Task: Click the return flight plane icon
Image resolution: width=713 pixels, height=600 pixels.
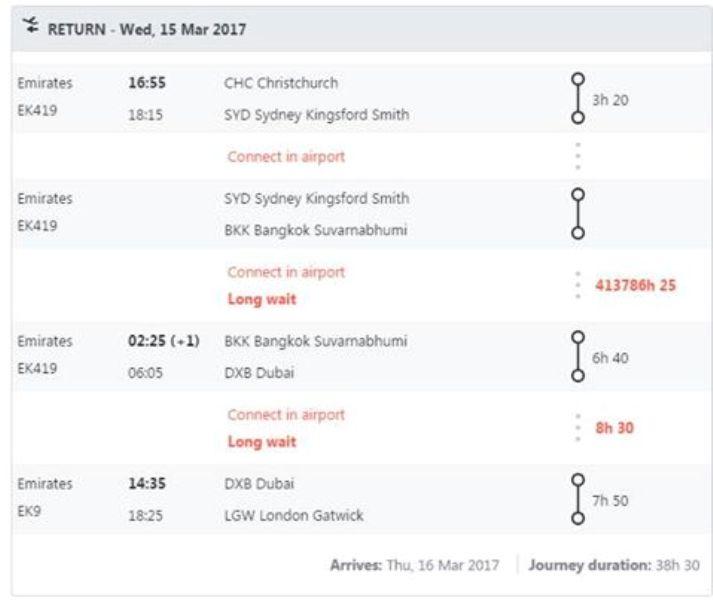Action: (x=29, y=30)
